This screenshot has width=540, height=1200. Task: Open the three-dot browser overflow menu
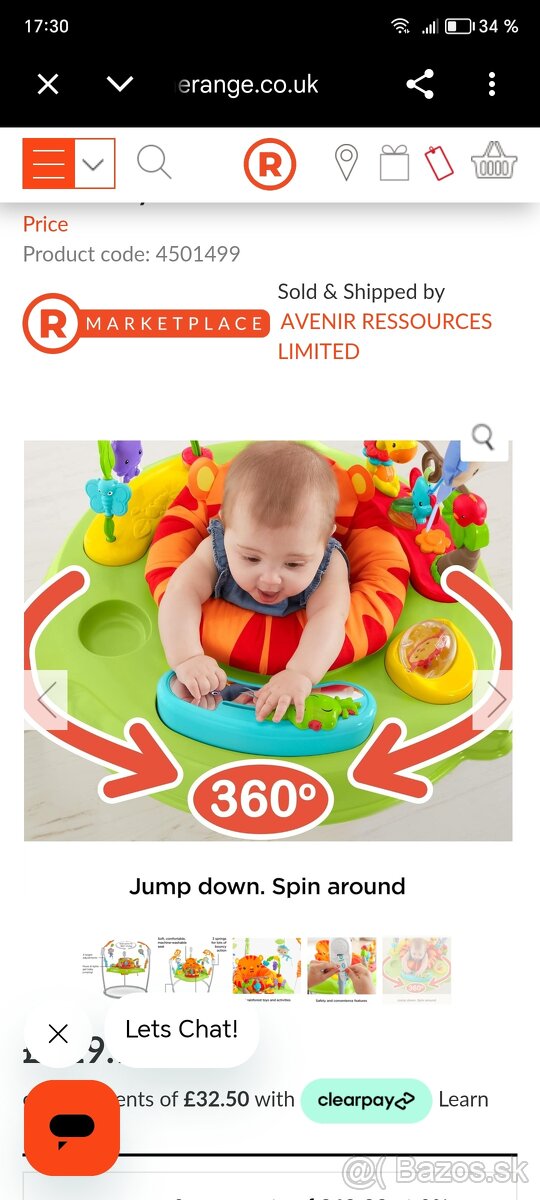point(491,84)
